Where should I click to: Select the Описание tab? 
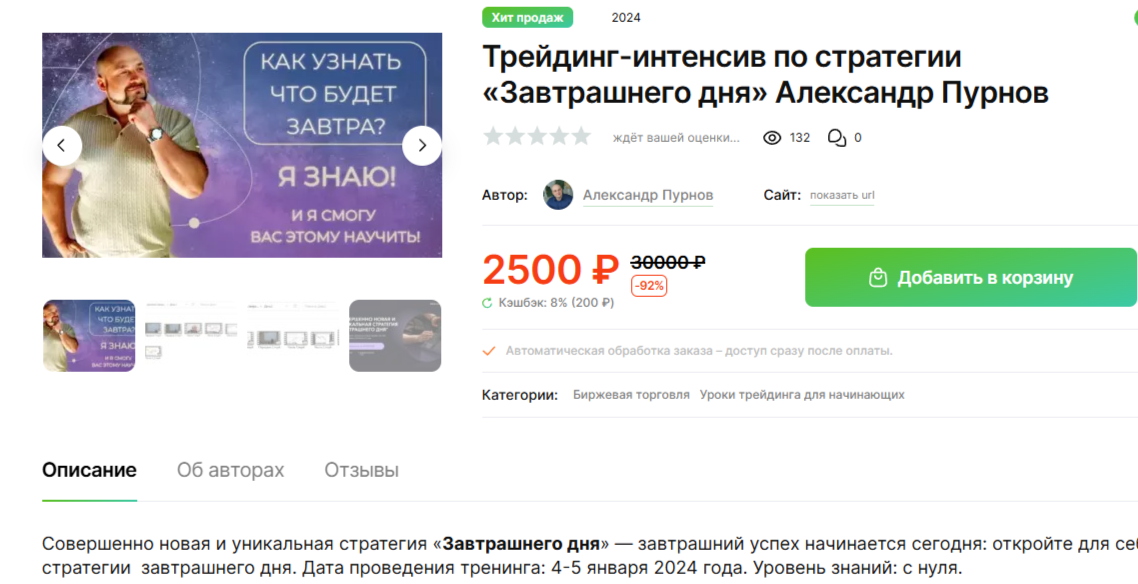[x=89, y=470]
